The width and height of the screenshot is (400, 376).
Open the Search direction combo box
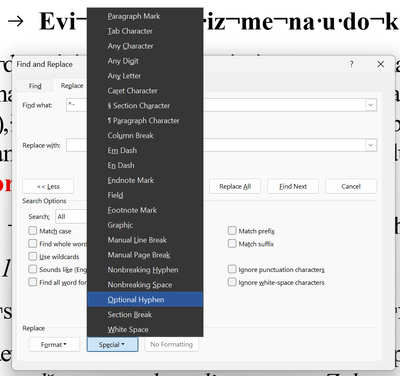71,217
